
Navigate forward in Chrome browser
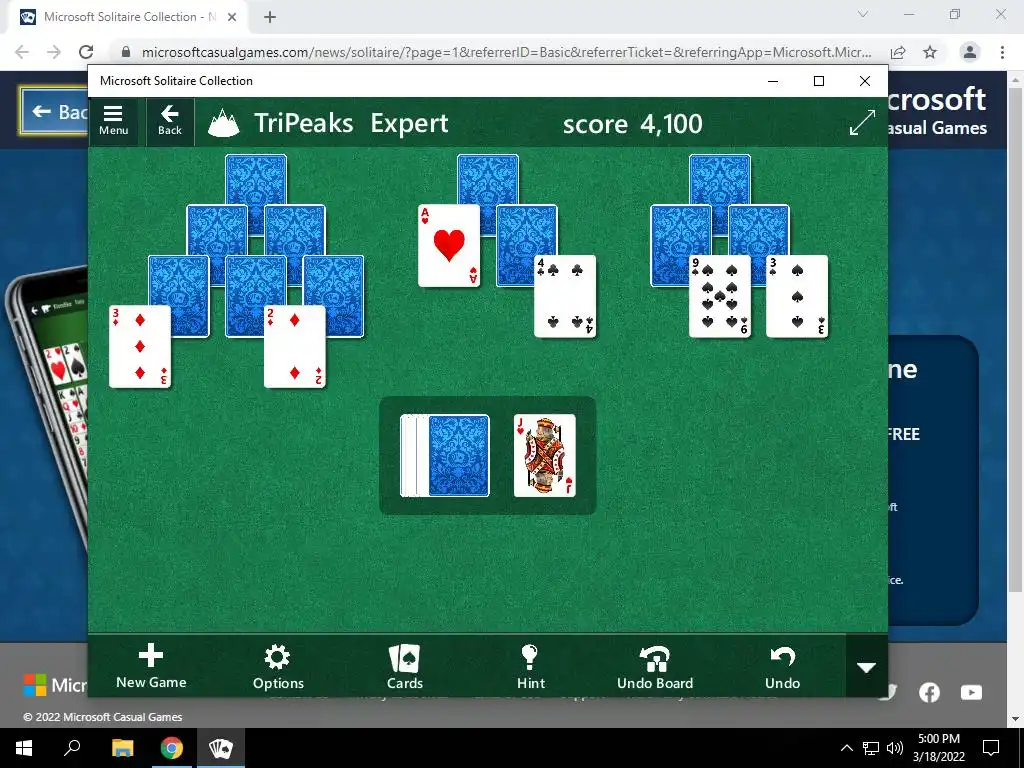54,52
